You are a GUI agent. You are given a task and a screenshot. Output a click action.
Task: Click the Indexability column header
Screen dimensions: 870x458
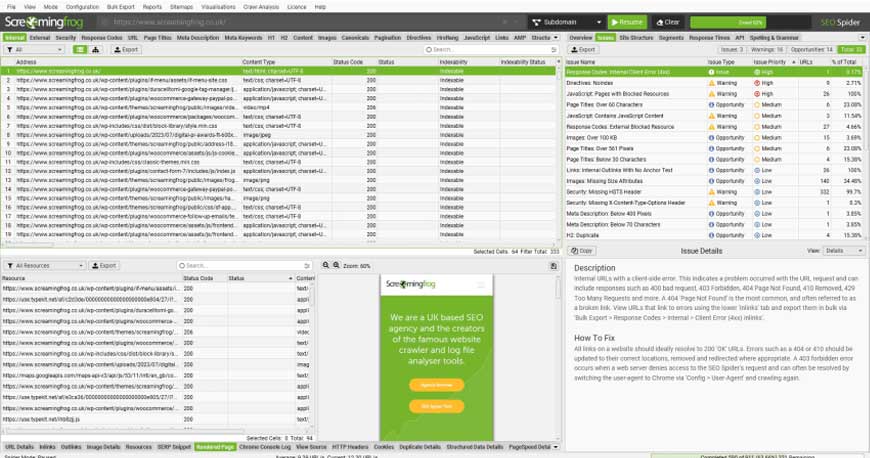[468, 62]
